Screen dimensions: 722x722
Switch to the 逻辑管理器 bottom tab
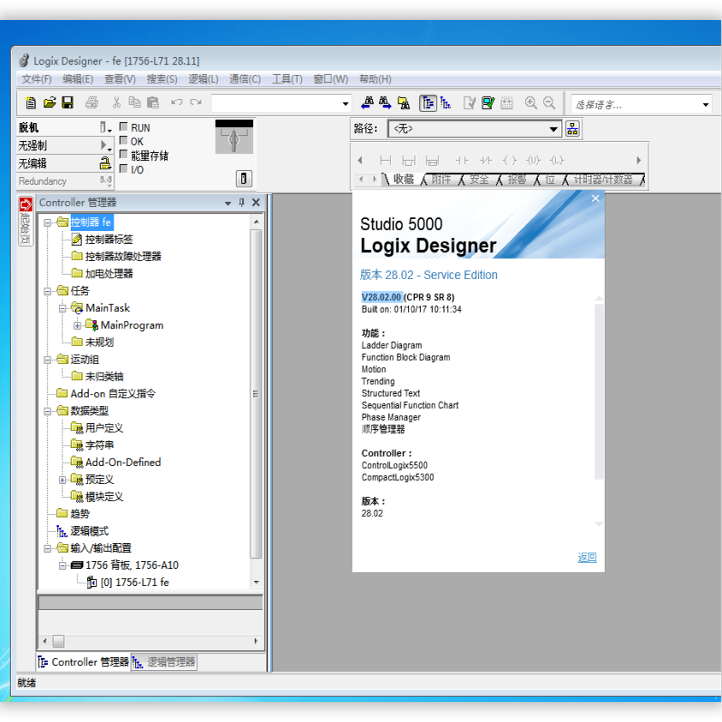[164, 662]
